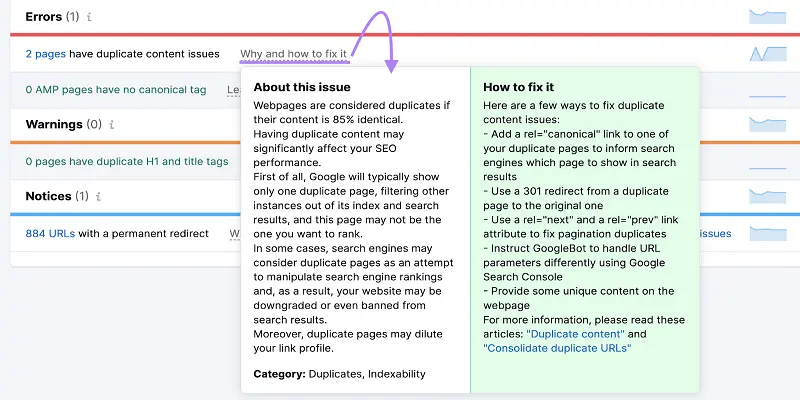Click the 'issues' link in the redirect row
Viewport: 800px width, 400px height.
tap(716, 233)
